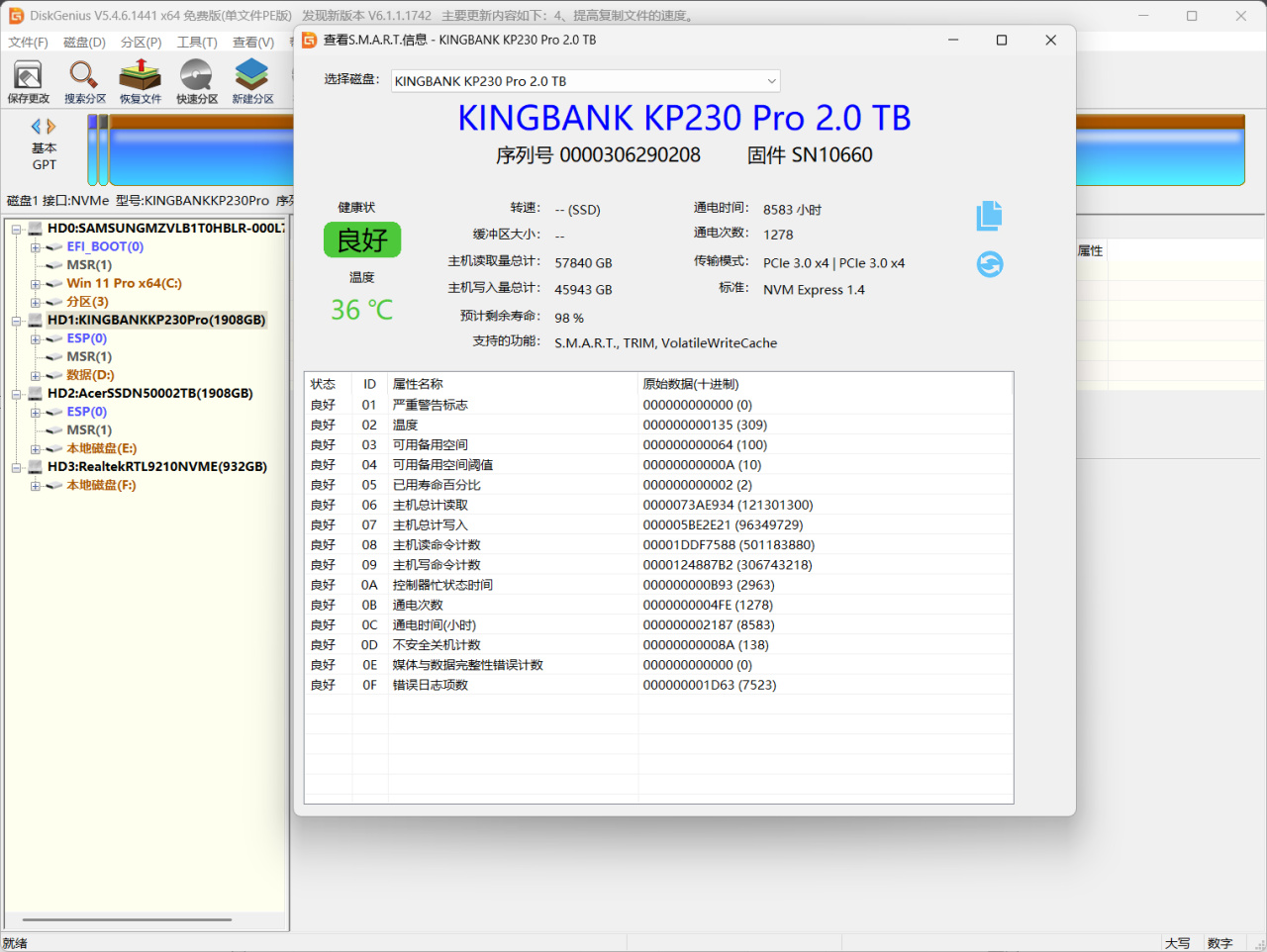Screen dimensions: 1267x952
Task: Click the 保存更改 save changes toolbar icon
Action: 28,82
